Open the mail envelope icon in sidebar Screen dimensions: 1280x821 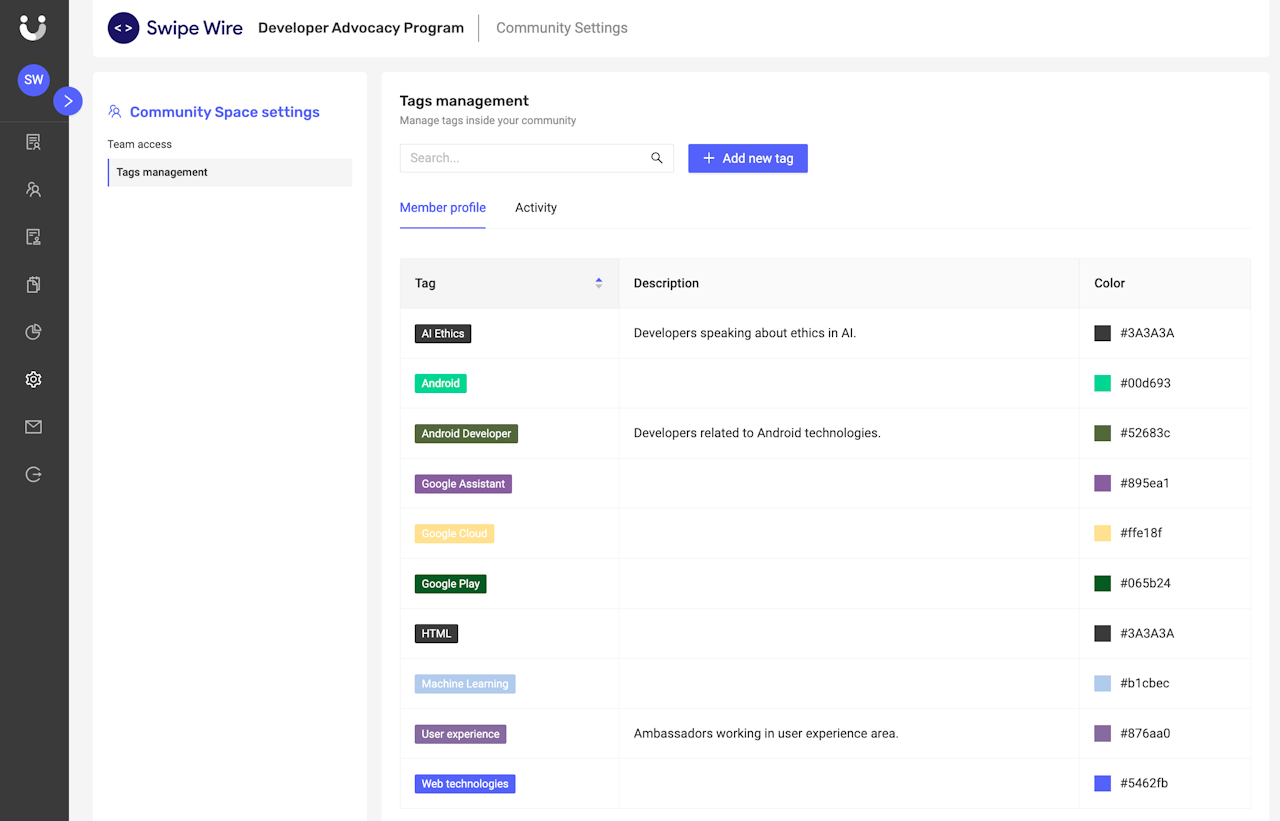tap(33, 427)
